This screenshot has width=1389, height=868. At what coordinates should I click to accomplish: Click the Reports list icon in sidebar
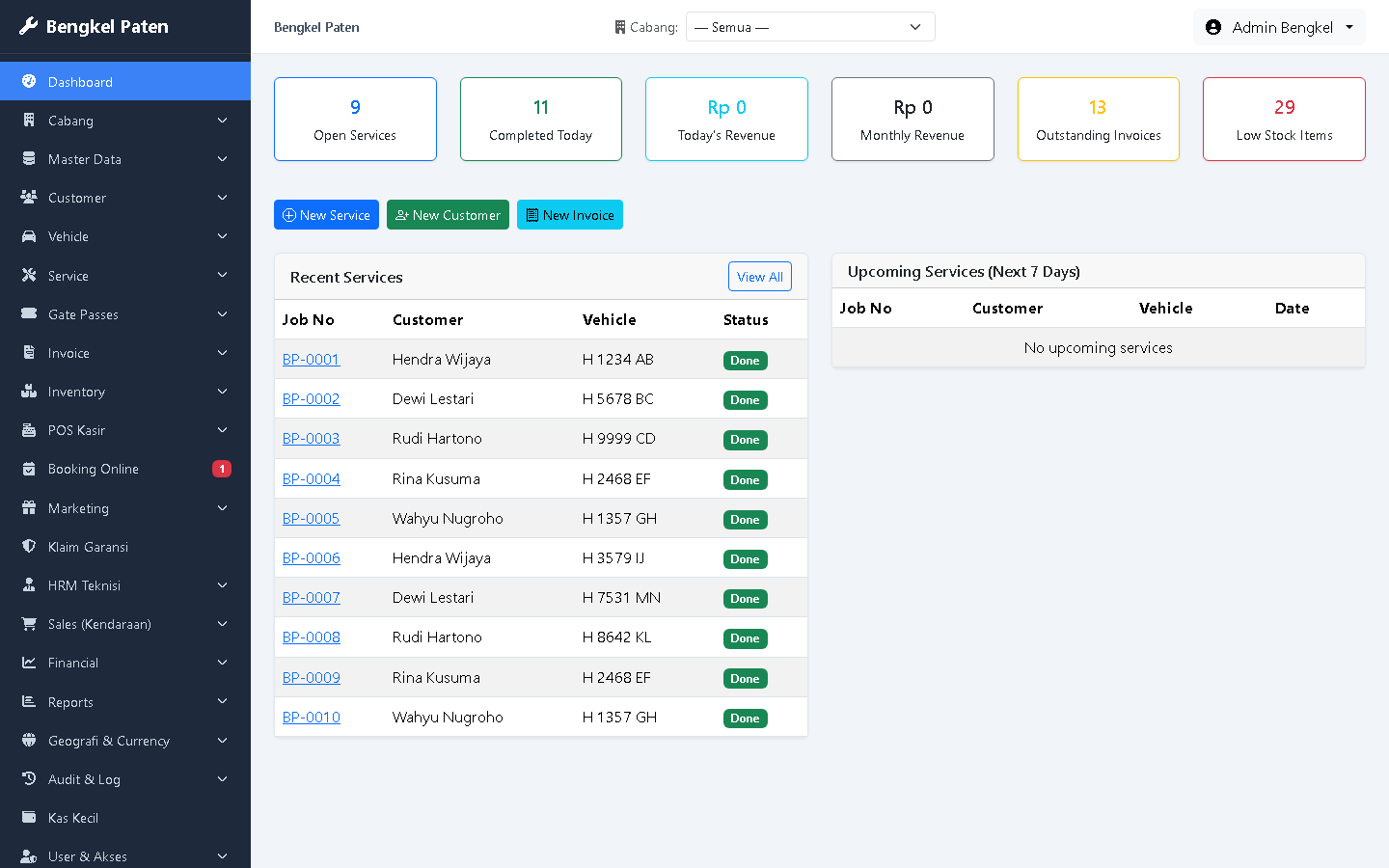29,702
